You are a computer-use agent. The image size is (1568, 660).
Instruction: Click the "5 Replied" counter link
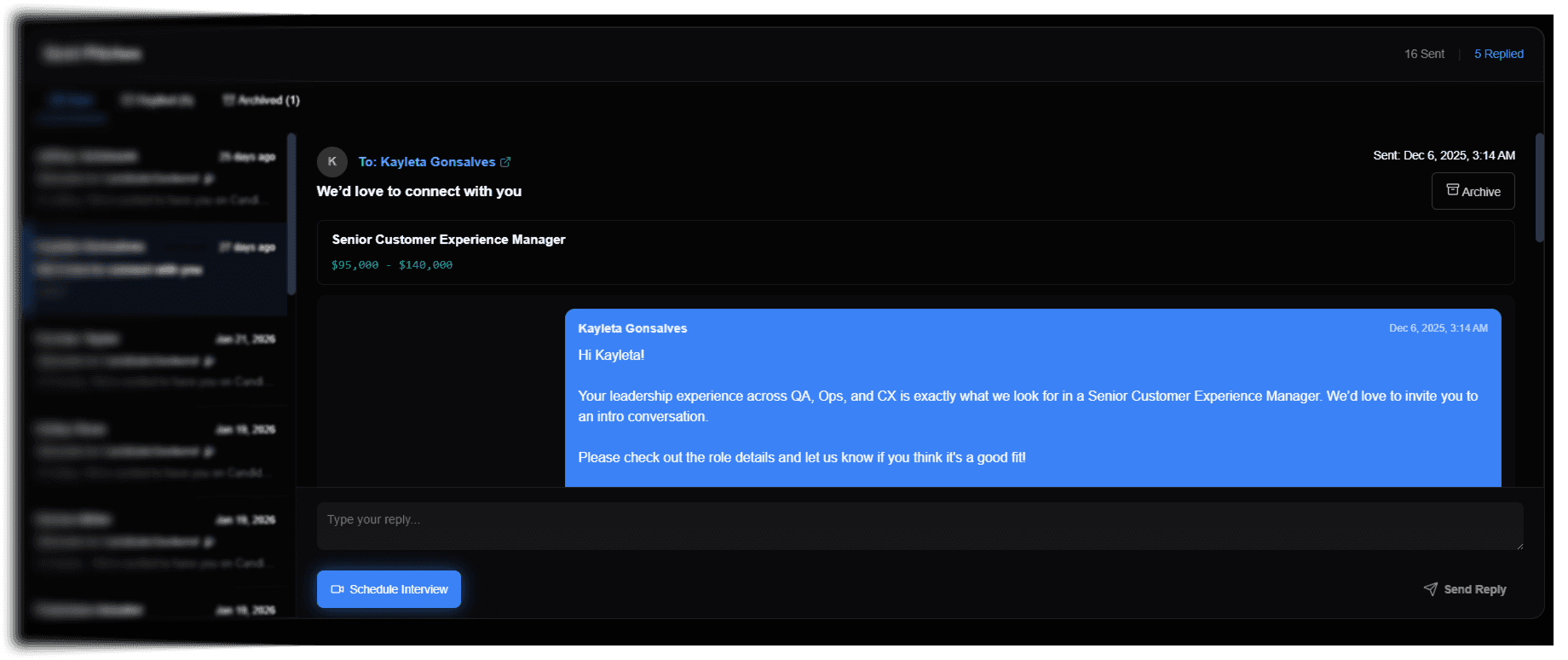pos(1498,54)
